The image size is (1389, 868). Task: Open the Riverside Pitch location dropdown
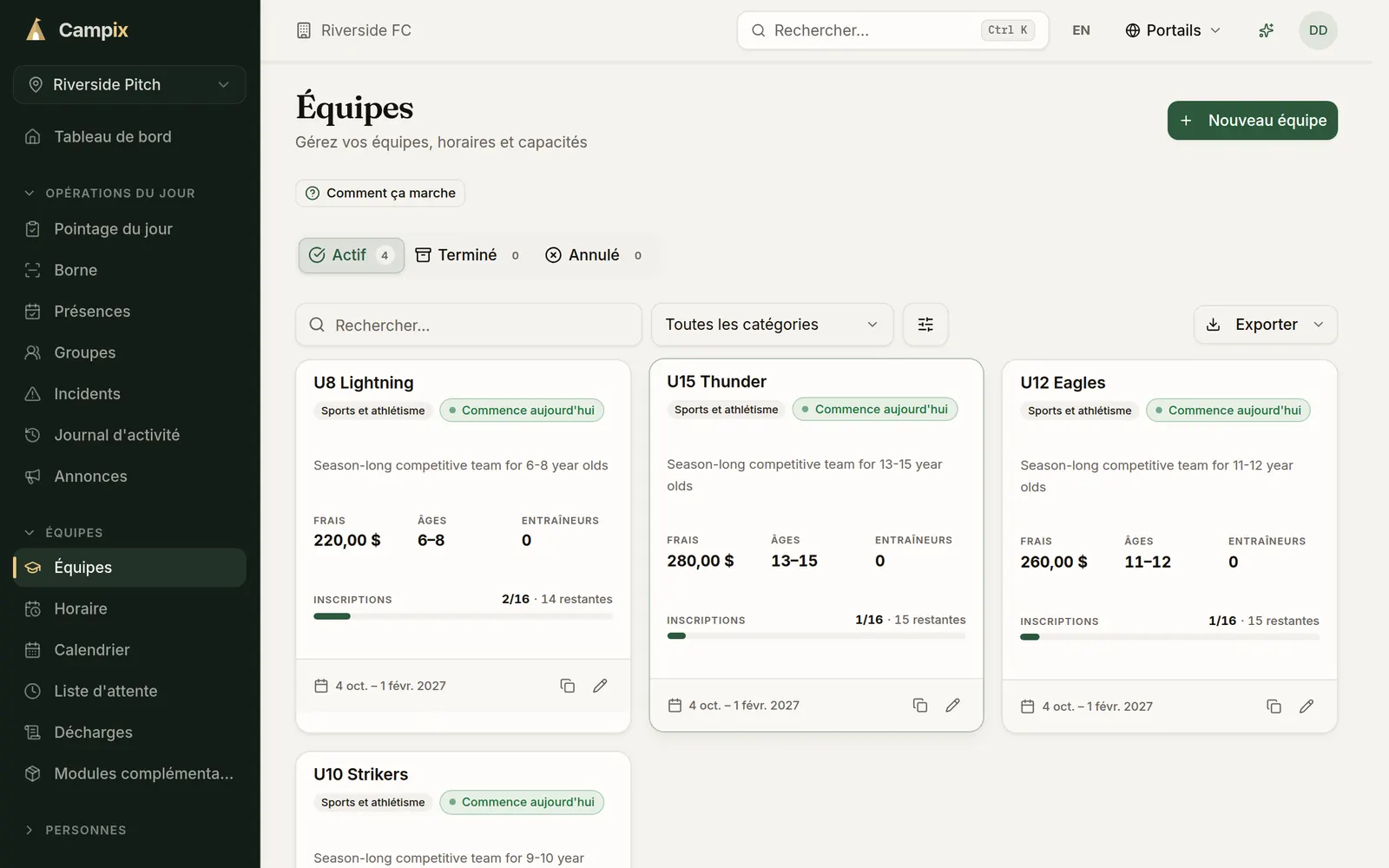130,85
